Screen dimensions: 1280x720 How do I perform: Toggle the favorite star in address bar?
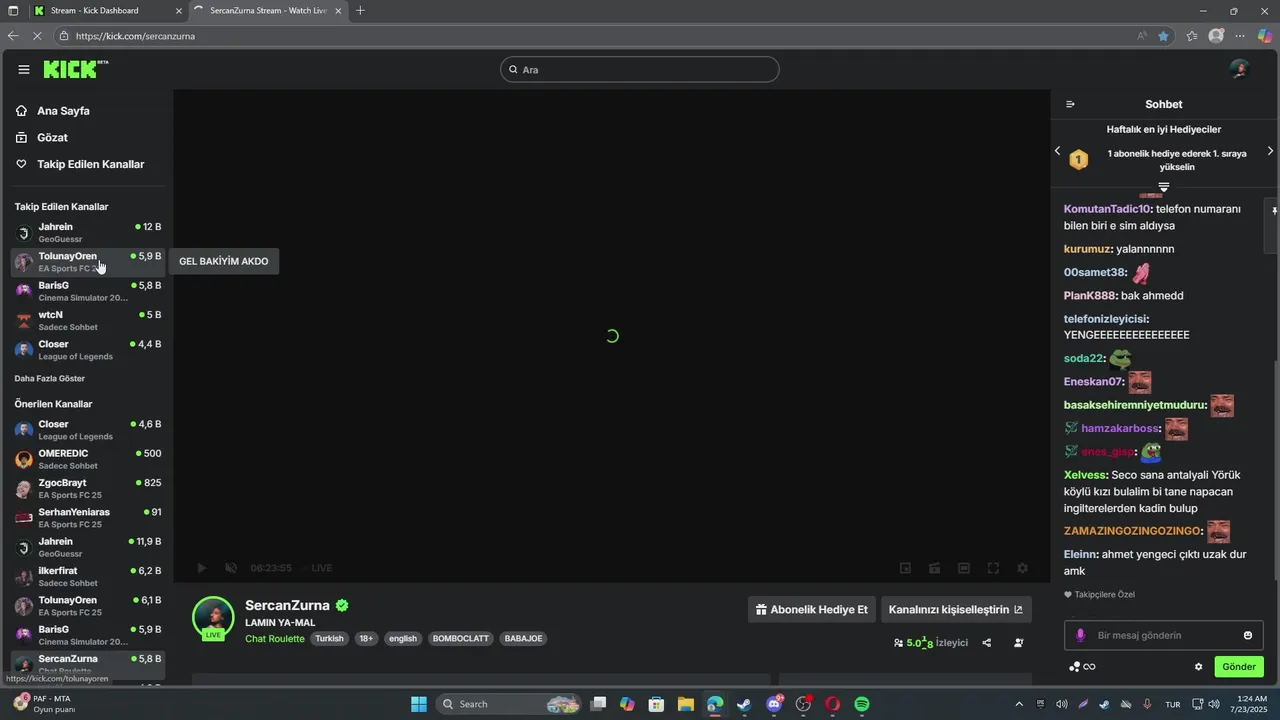pyautogui.click(x=1163, y=36)
